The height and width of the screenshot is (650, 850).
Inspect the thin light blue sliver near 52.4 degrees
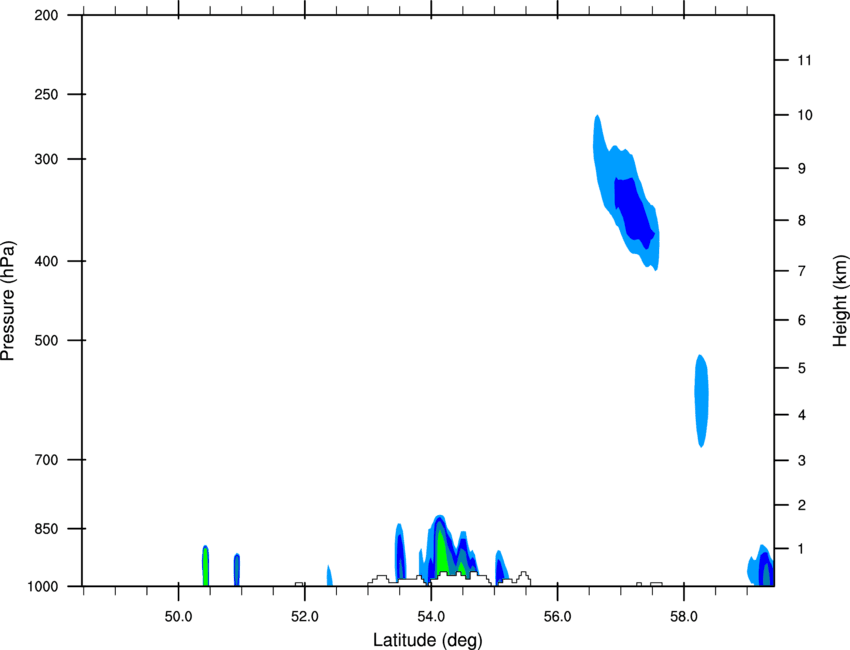tap(330, 575)
